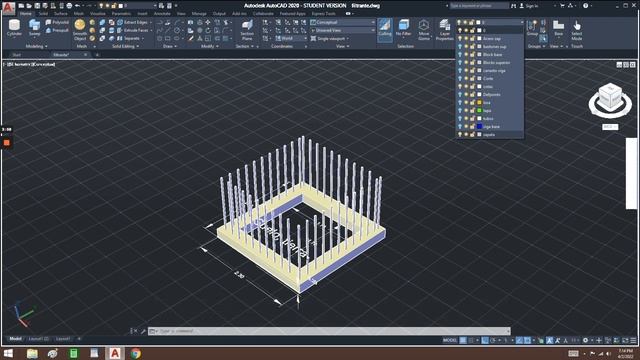This screenshot has height=360, width=640.
Task: Click the workspace switching gear in status bar
Action: [x=586, y=340]
